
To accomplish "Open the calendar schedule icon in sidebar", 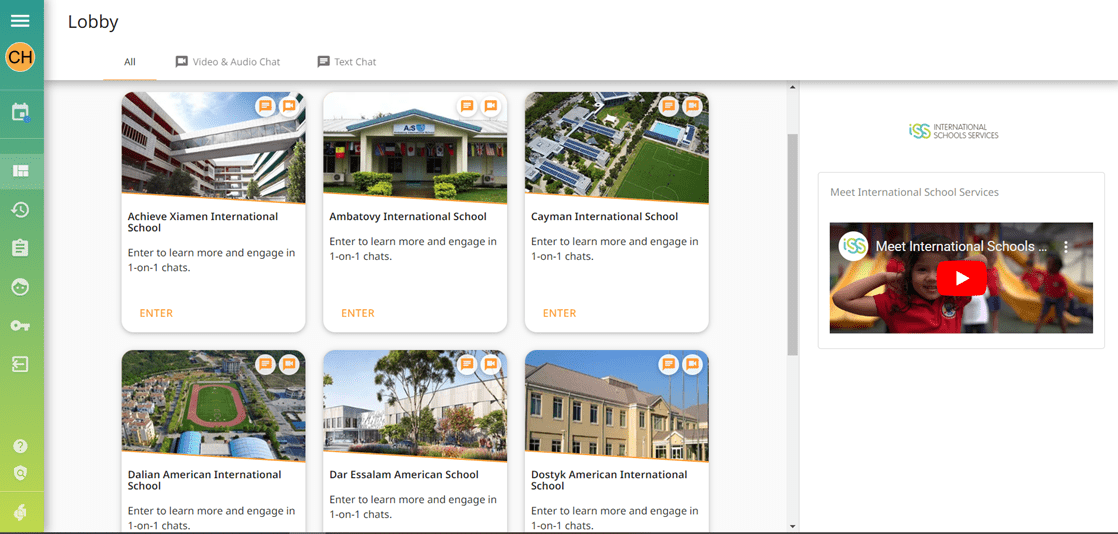I will pos(20,113).
